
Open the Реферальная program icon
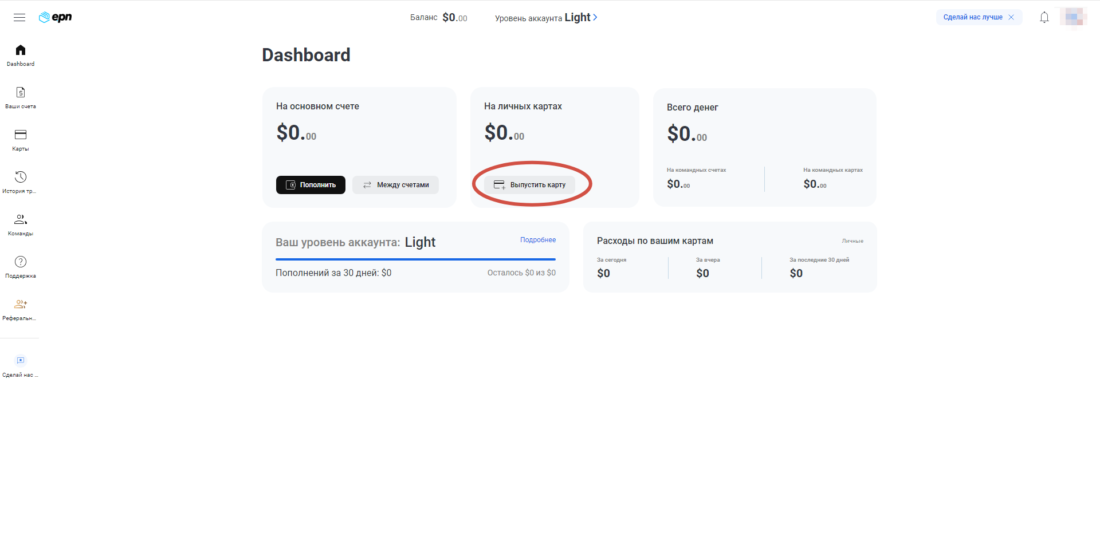point(20,304)
